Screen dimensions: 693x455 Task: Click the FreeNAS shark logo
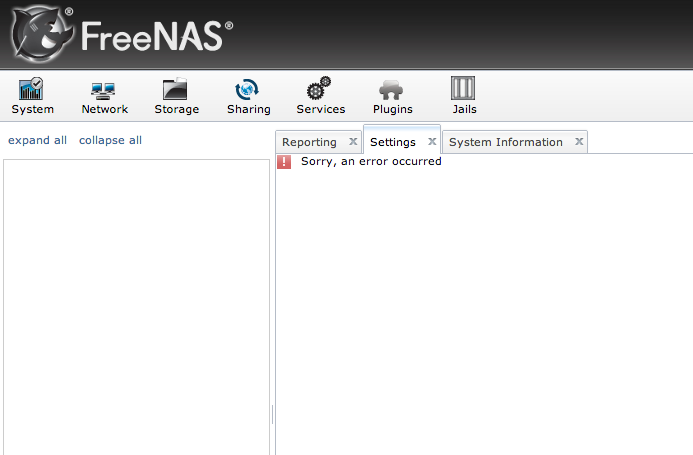click(42, 34)
